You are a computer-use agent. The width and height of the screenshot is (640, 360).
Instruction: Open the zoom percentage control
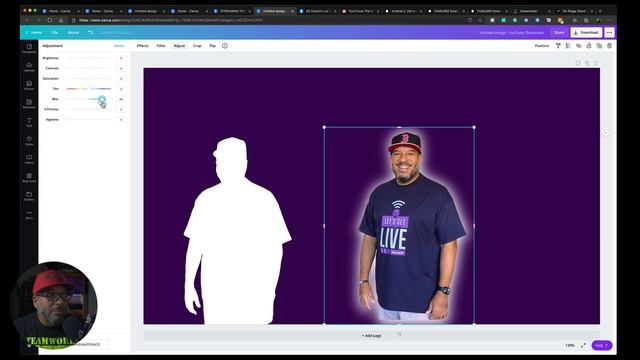click(570, 345)
